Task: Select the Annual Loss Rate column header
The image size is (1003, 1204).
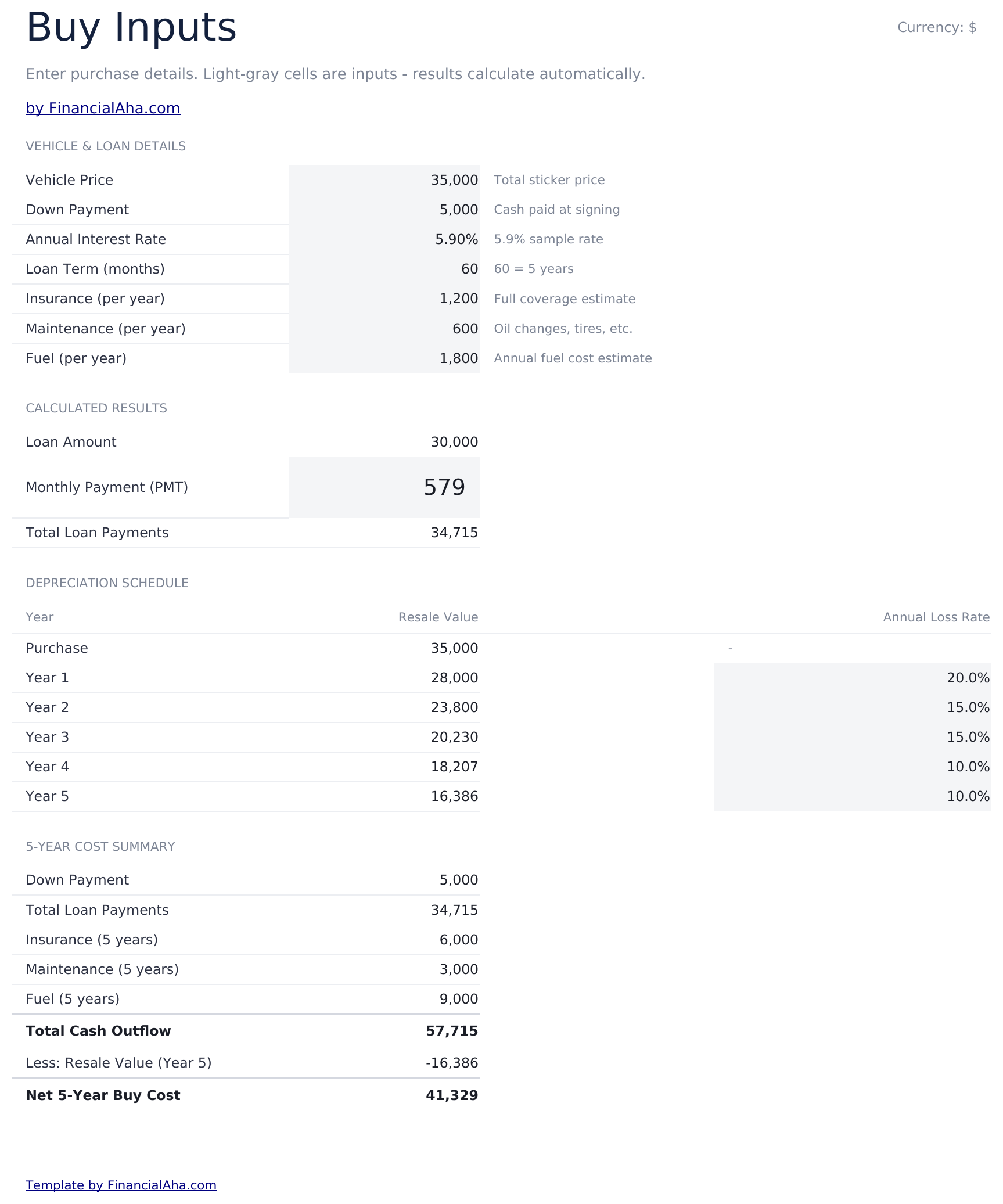Action: coord(936,617)
